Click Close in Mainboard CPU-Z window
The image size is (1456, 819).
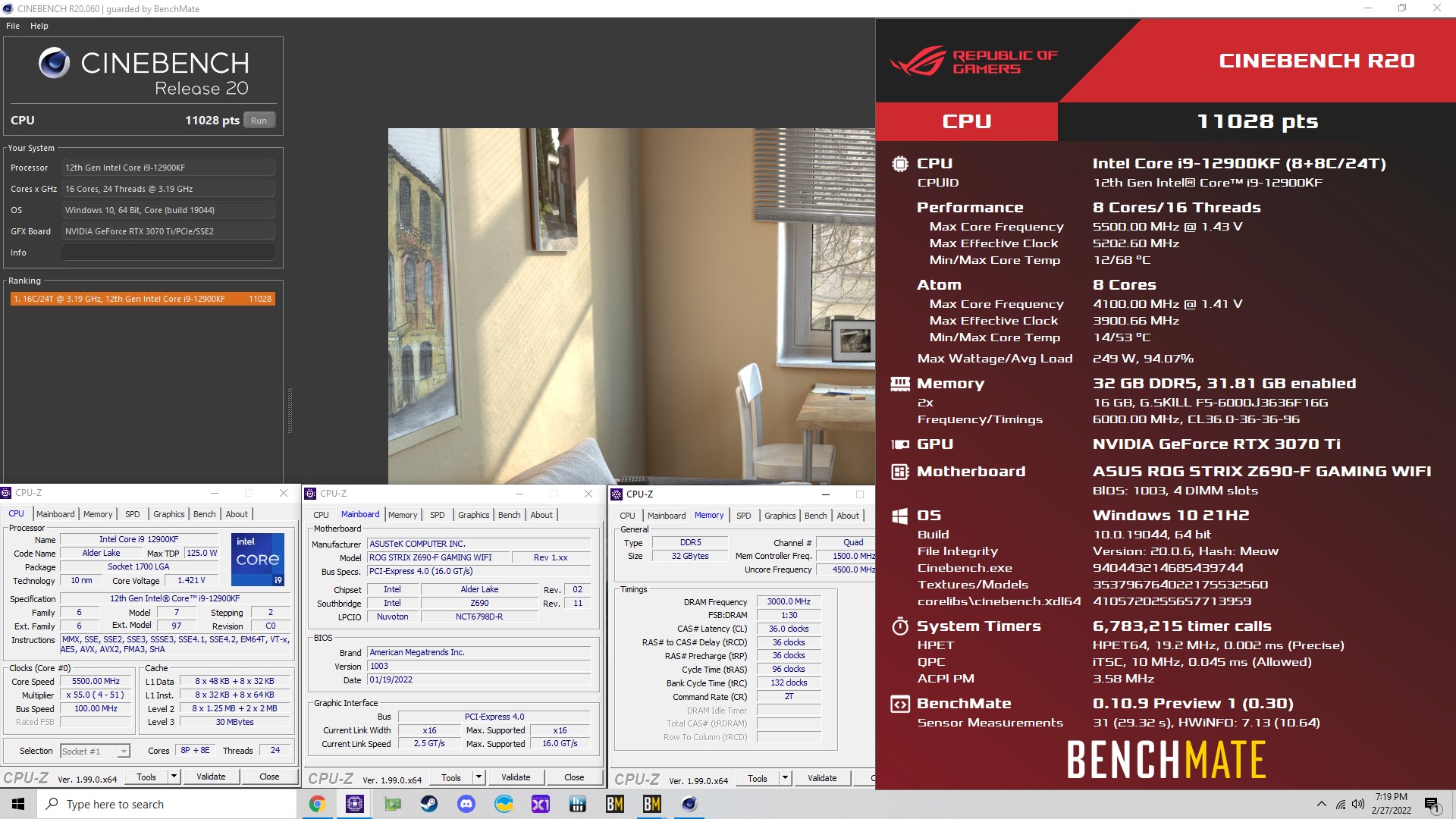coord(574,777)
